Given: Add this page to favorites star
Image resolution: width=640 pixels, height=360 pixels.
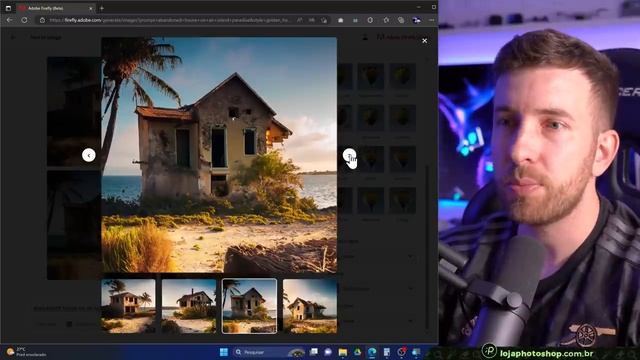Looking at the screenshot, I should click(x=324, y=20).
